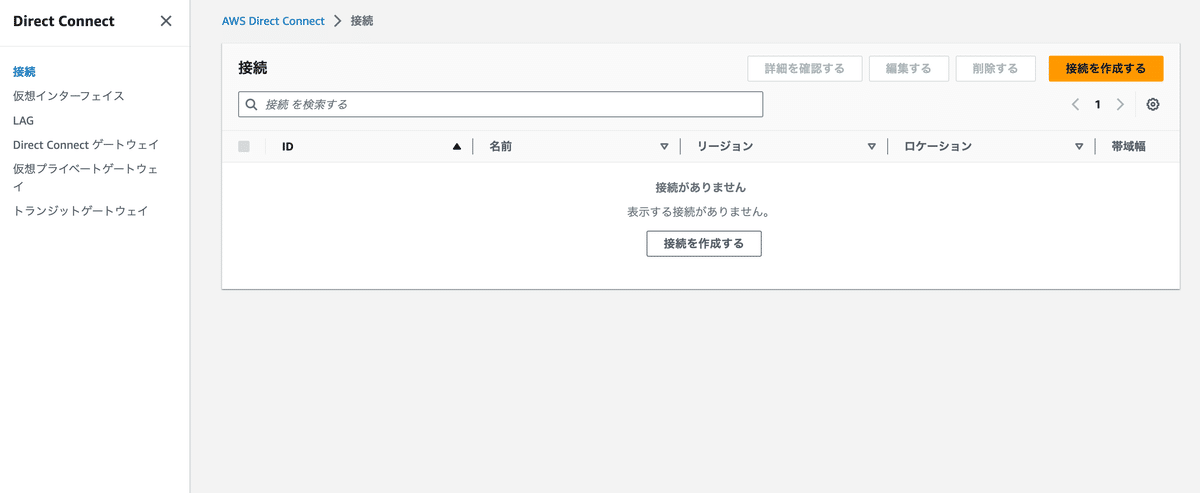1200x493 pixels.
Task: Sort the リージョン column
Action: [x=871, y=146]
